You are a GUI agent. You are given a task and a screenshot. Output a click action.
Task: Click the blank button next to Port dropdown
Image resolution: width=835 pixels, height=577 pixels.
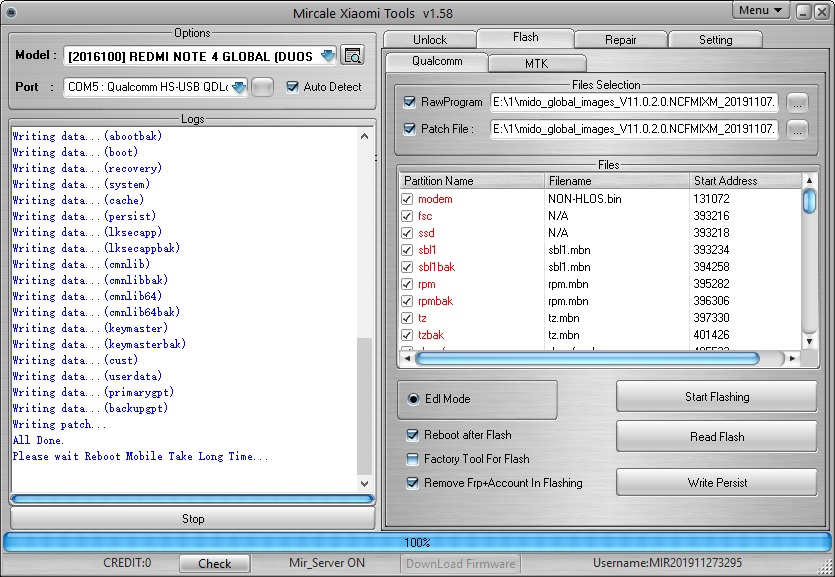(263, 87)
